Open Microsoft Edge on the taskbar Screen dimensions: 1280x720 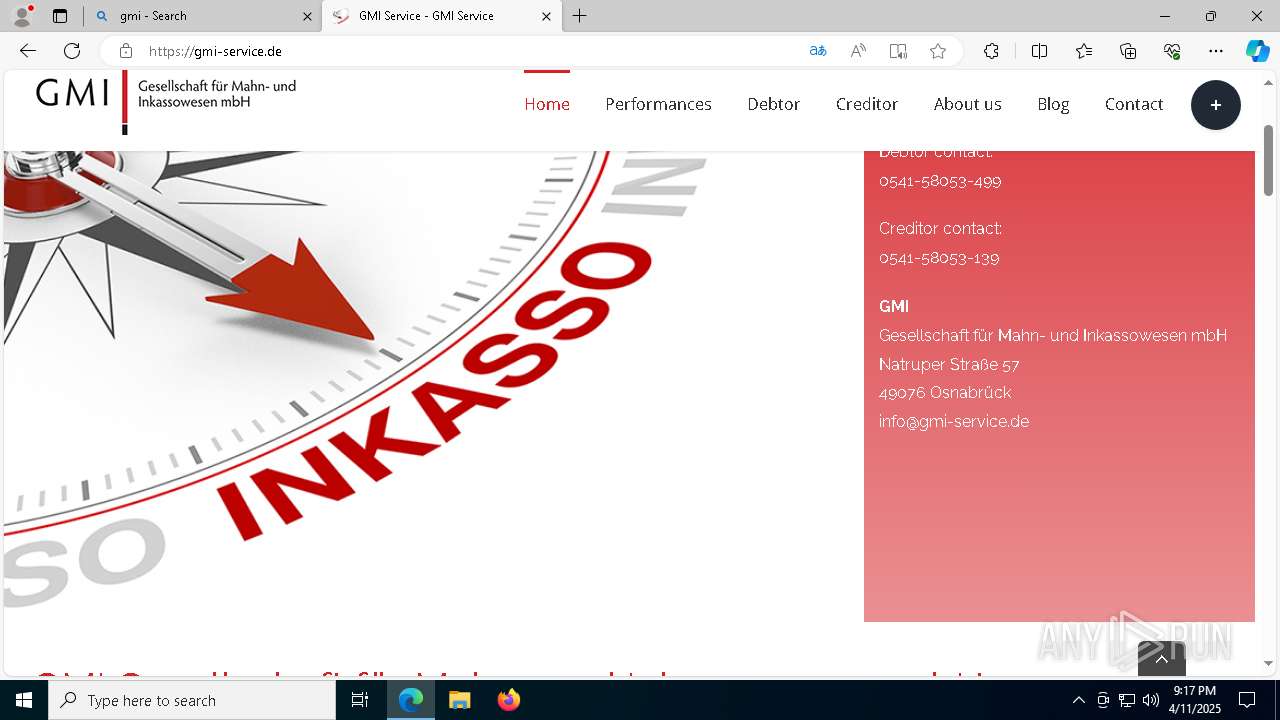click(411, 700)
